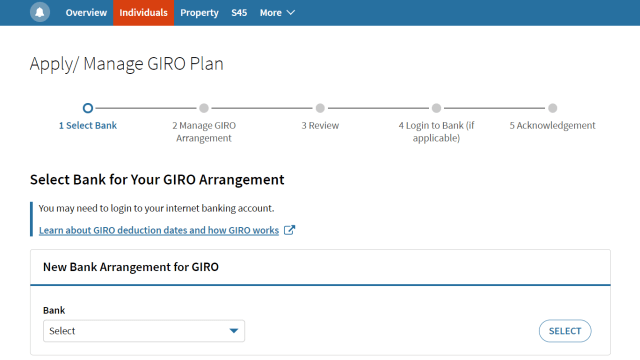Click the external link icon beside GIRO works
Screen dimensions: 640x360
tap(289, 230)
